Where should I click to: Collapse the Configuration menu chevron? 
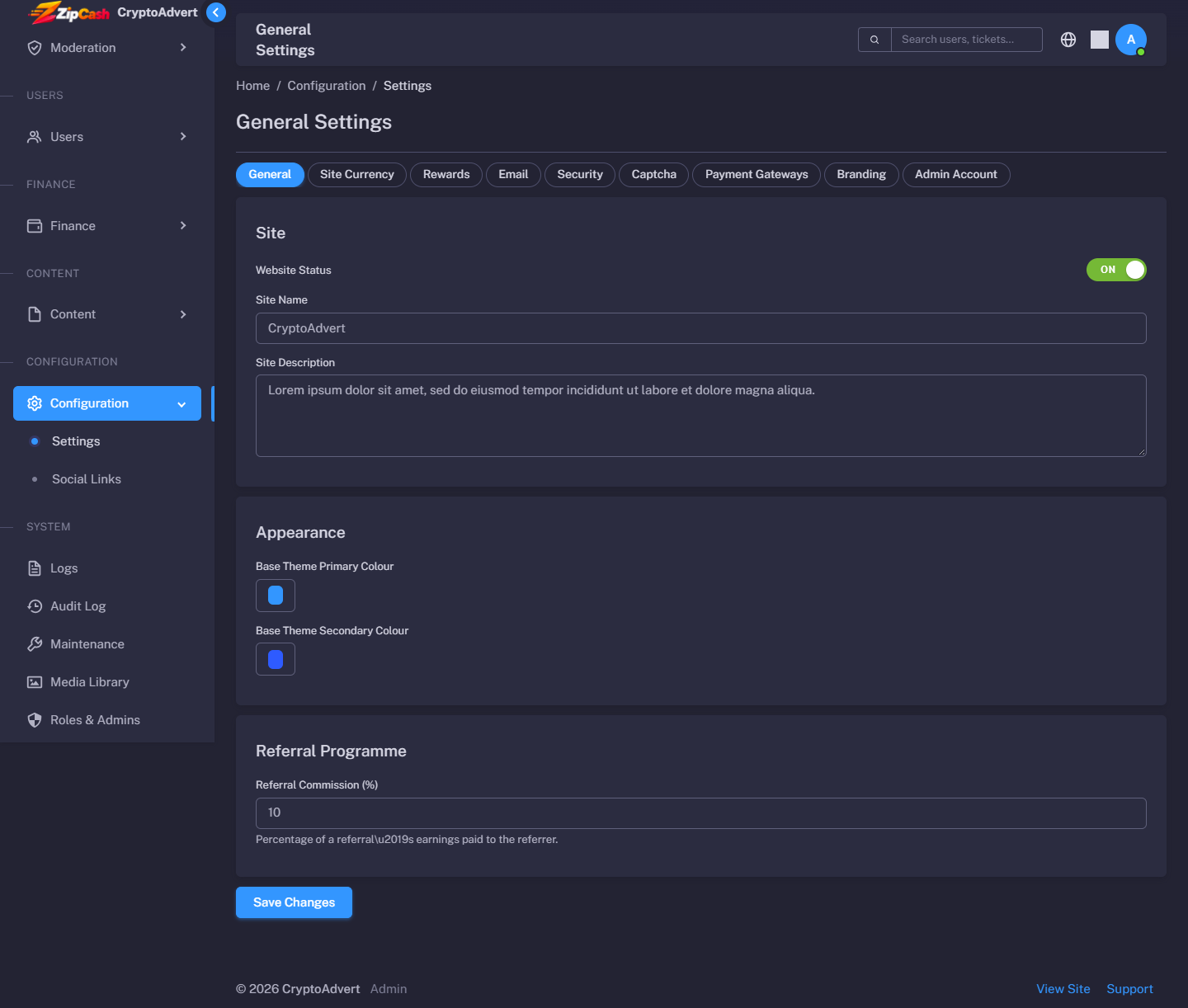click(x=181, y=404)
